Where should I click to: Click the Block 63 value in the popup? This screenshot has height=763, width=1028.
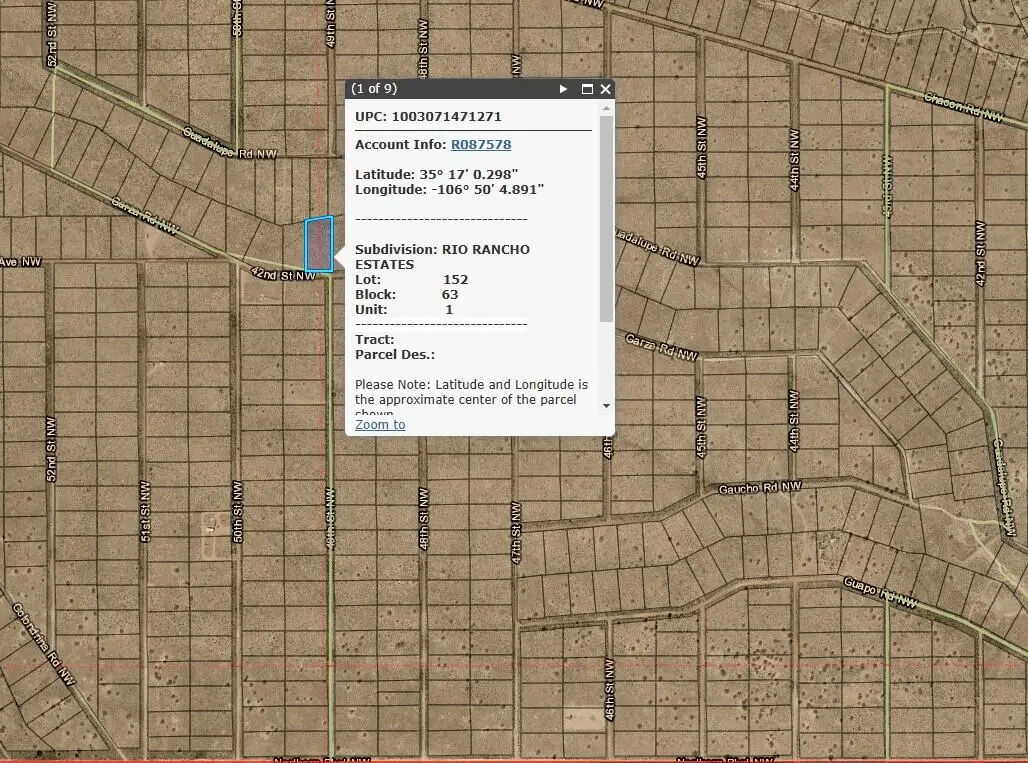click(x=449, y=294)
